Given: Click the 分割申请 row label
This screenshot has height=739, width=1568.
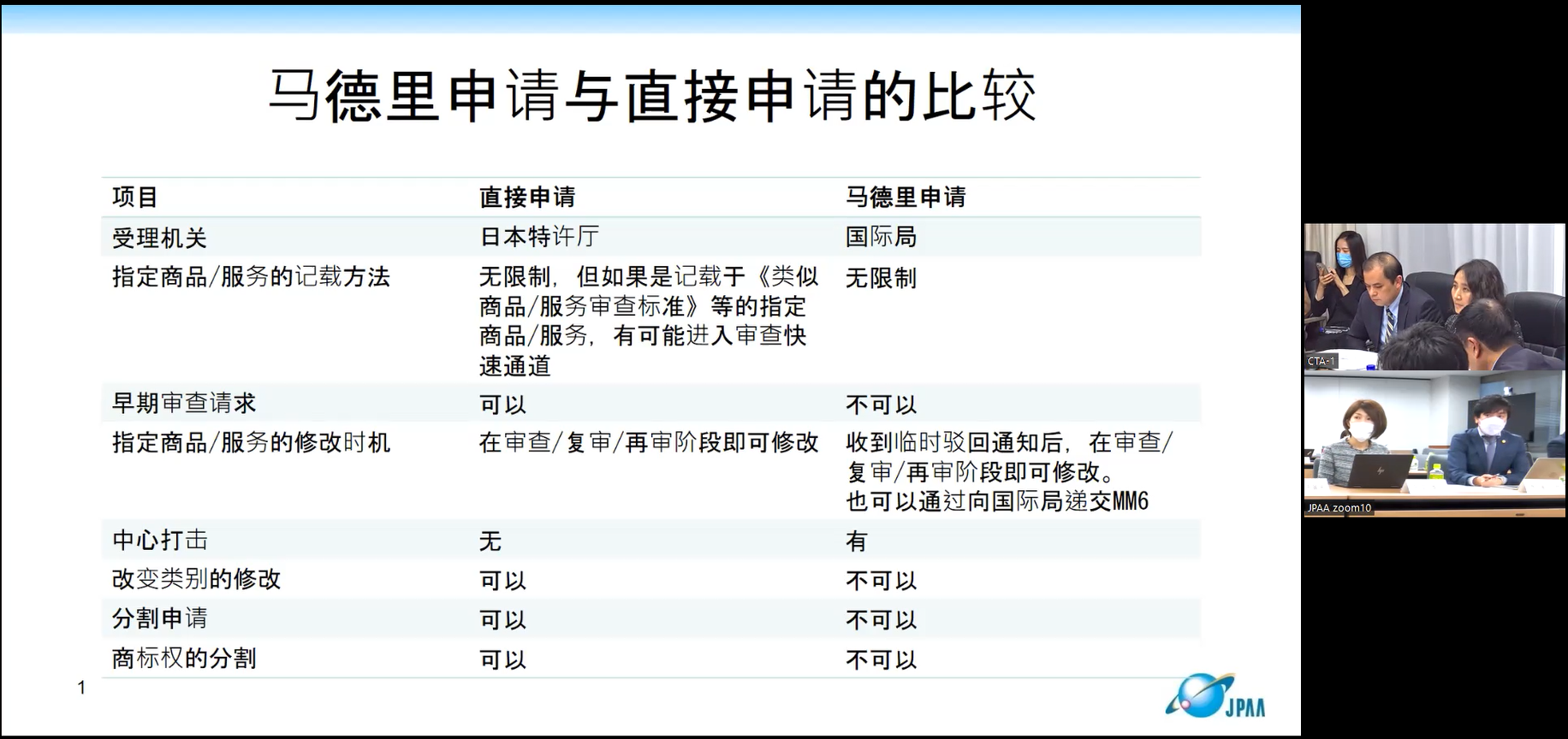Looking at the screenshot, I should pos(160,618).
